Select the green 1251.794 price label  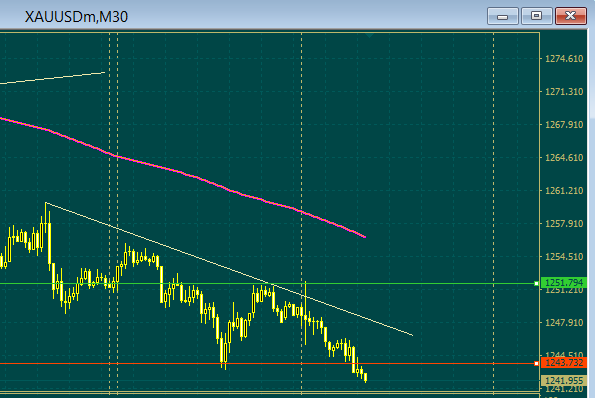coord(564,283)
